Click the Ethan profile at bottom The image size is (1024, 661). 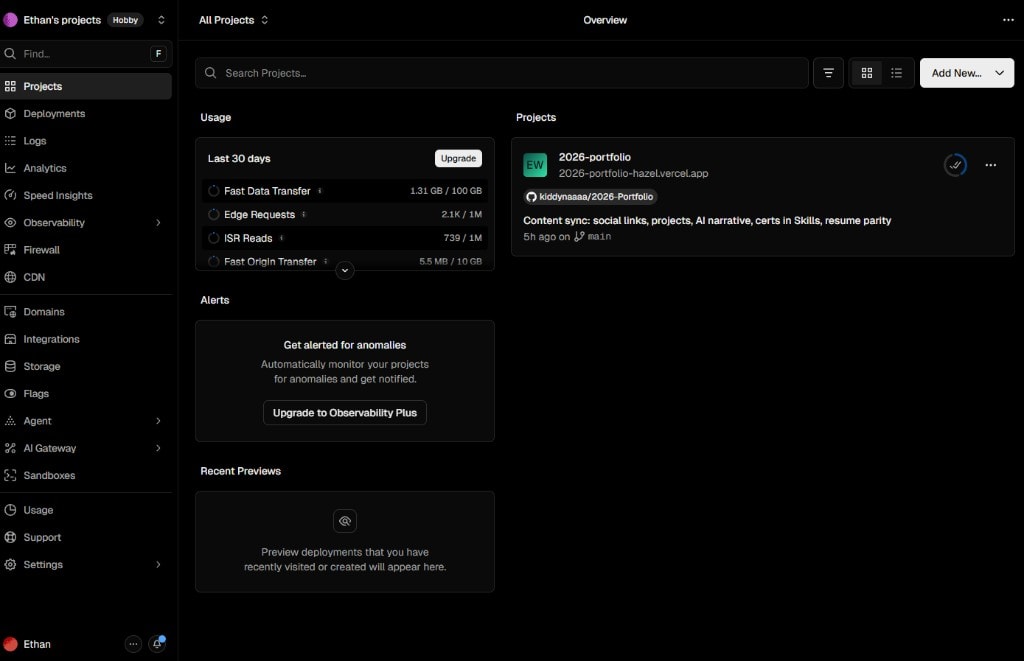(x=27, y=644)
